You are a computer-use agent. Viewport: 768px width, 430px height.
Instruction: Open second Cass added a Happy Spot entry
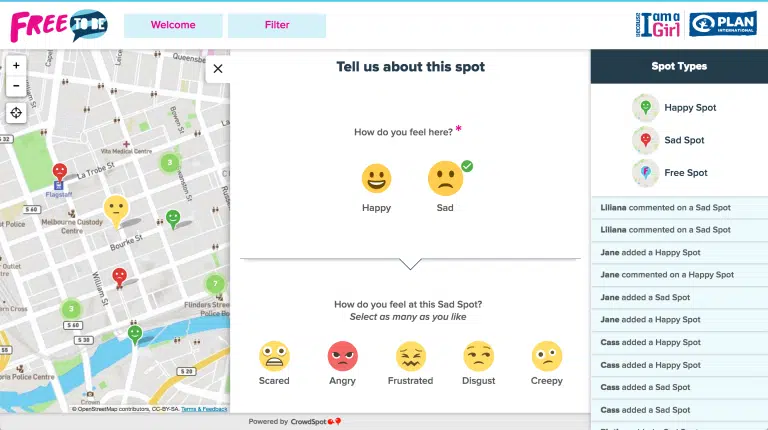point(679,365)
